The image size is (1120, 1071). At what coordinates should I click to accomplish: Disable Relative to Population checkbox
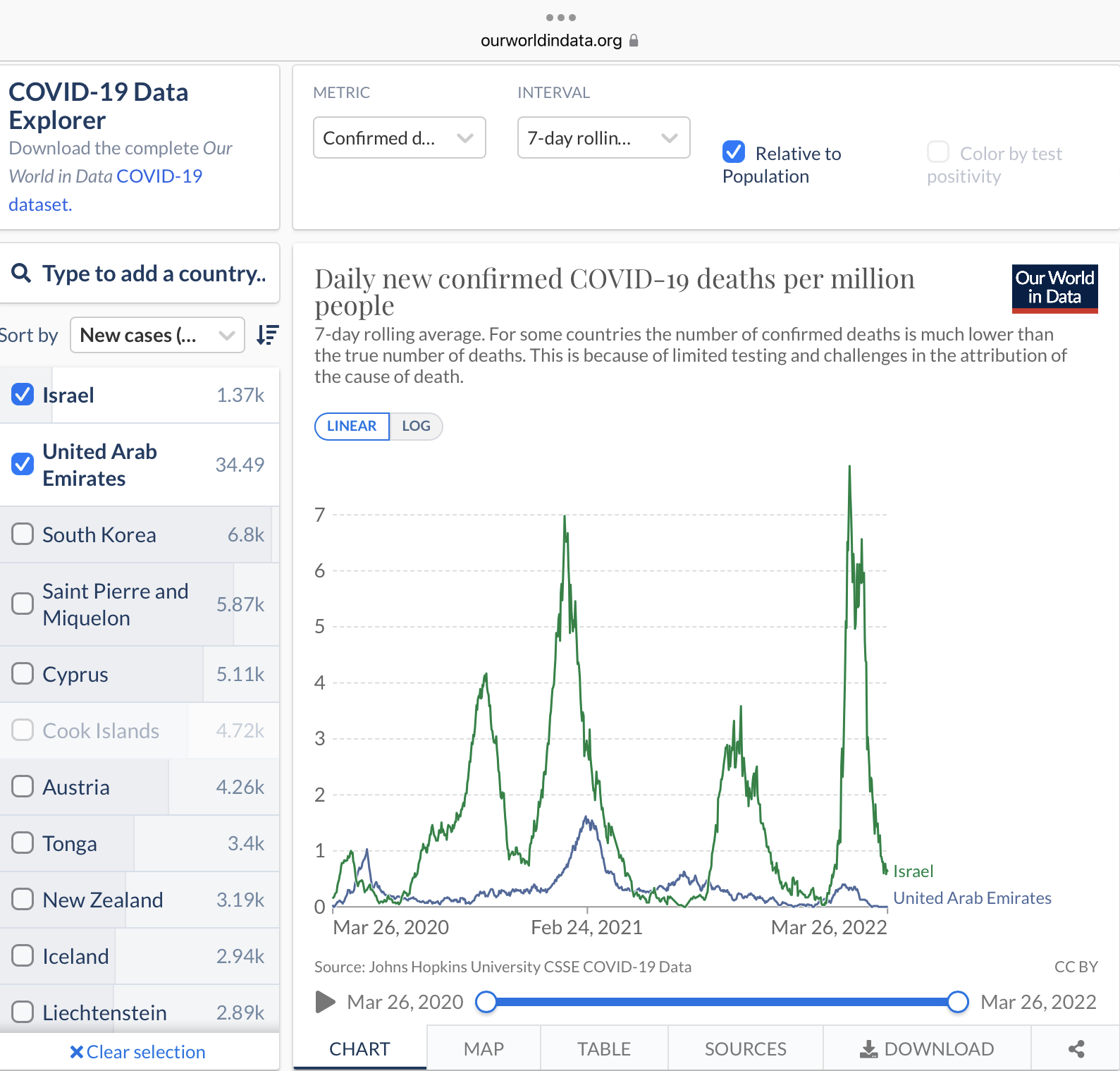pos(734,152)
